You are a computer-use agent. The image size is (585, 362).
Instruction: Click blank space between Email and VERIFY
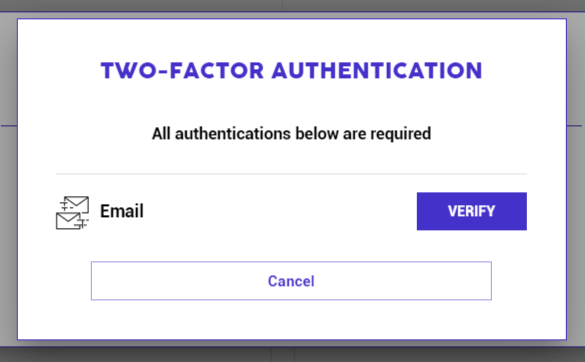(x=280, y=211)
